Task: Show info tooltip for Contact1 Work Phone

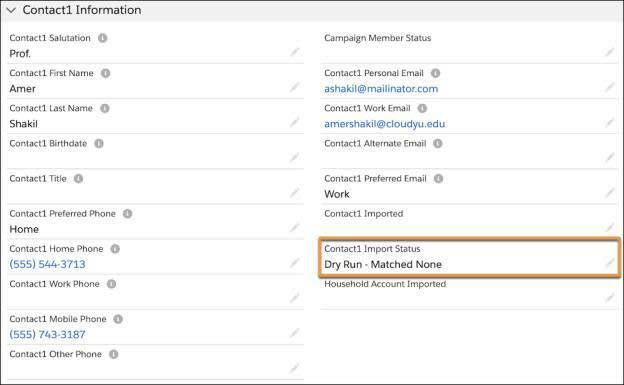Action: [x=111, y=284]
